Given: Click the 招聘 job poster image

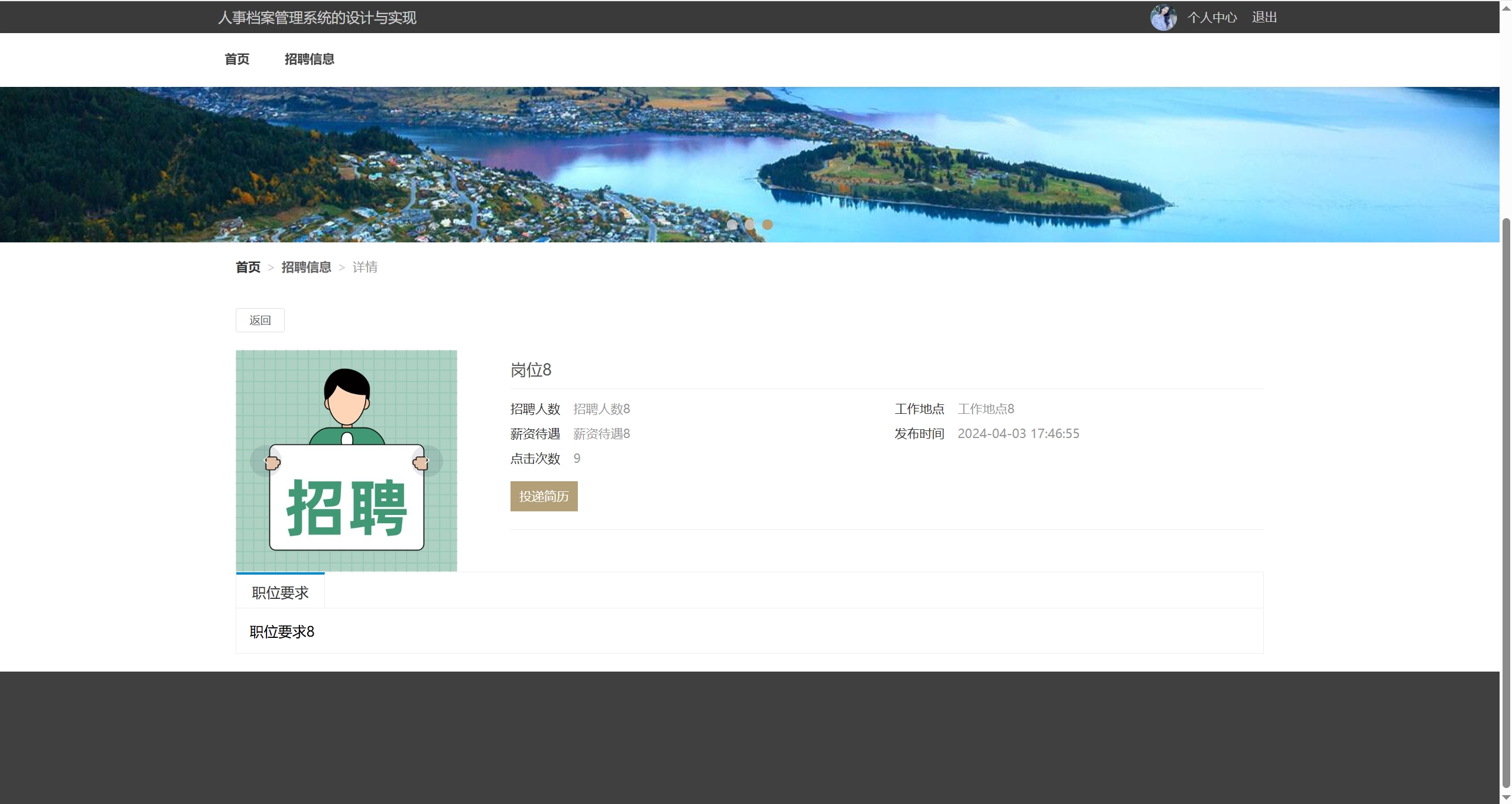Looking at the screenshot, I should [346, 461].
